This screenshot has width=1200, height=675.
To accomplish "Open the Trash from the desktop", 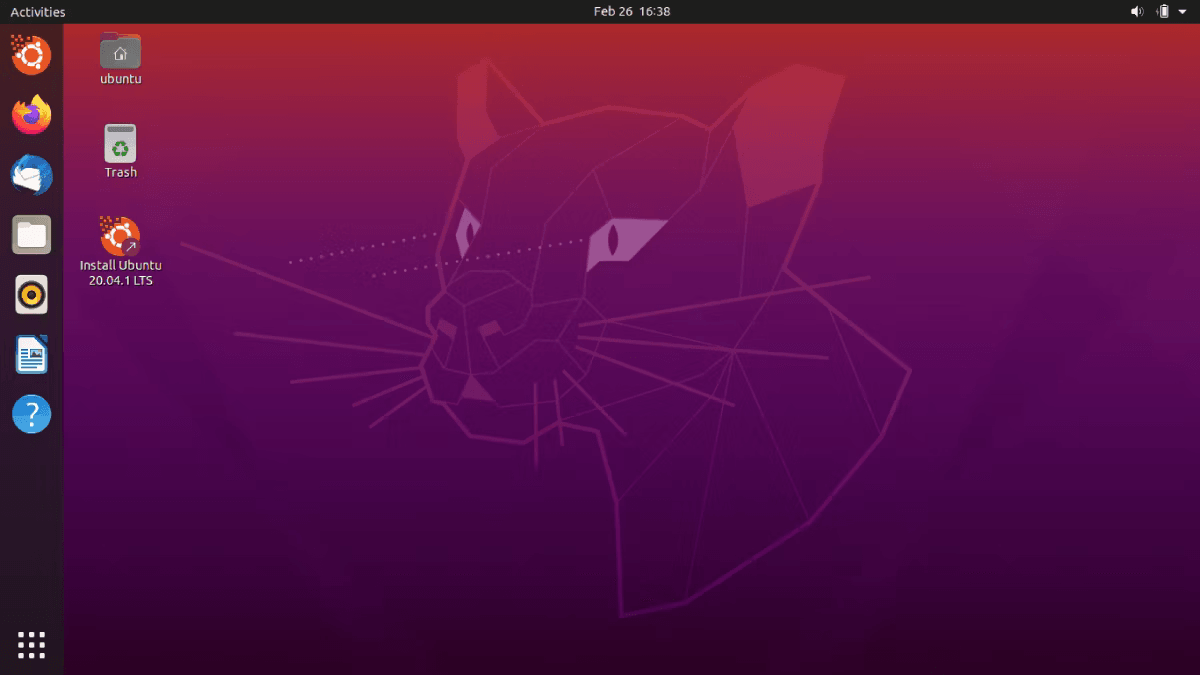I will coord(119,143).
